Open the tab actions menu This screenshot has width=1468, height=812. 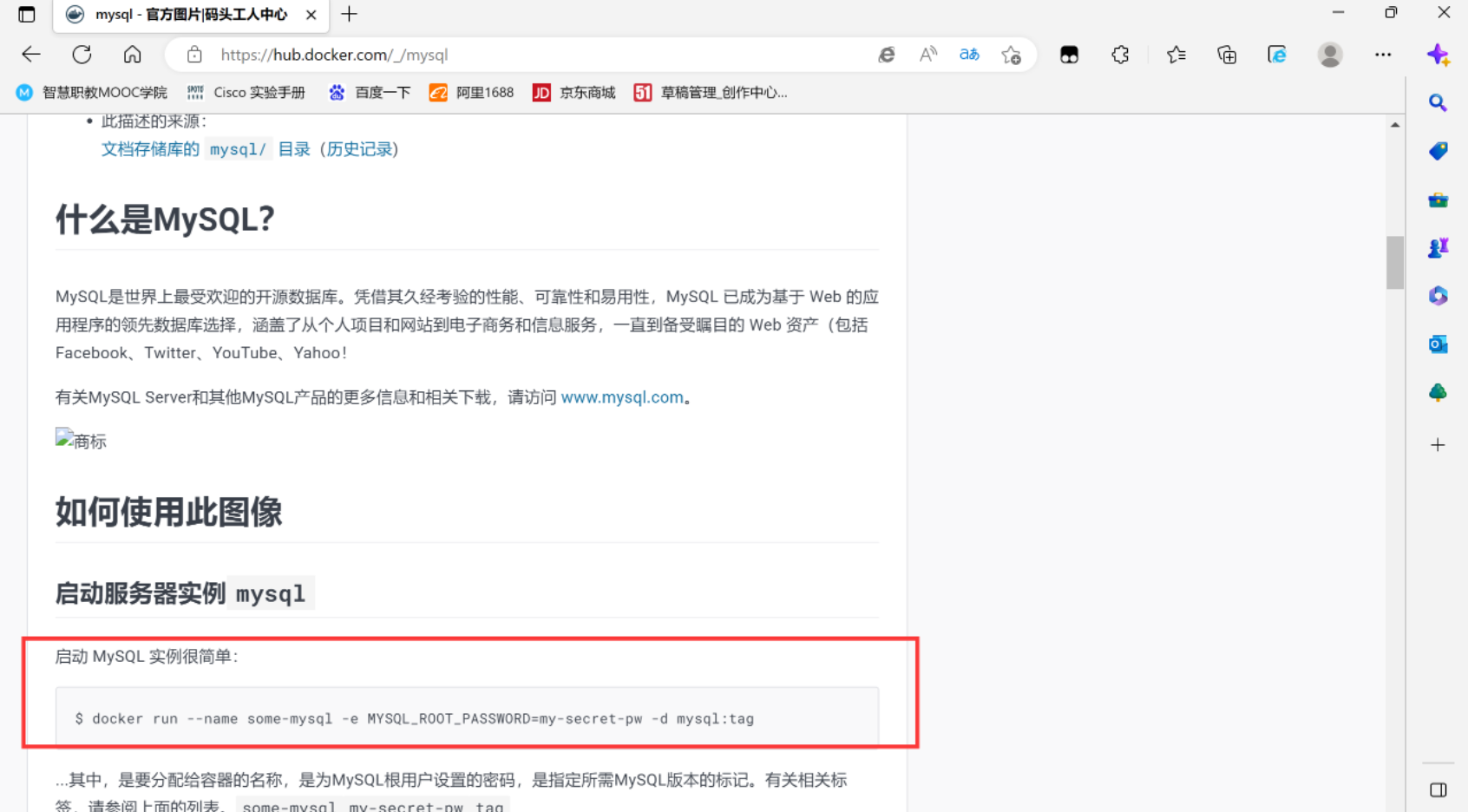pos(27,14)
